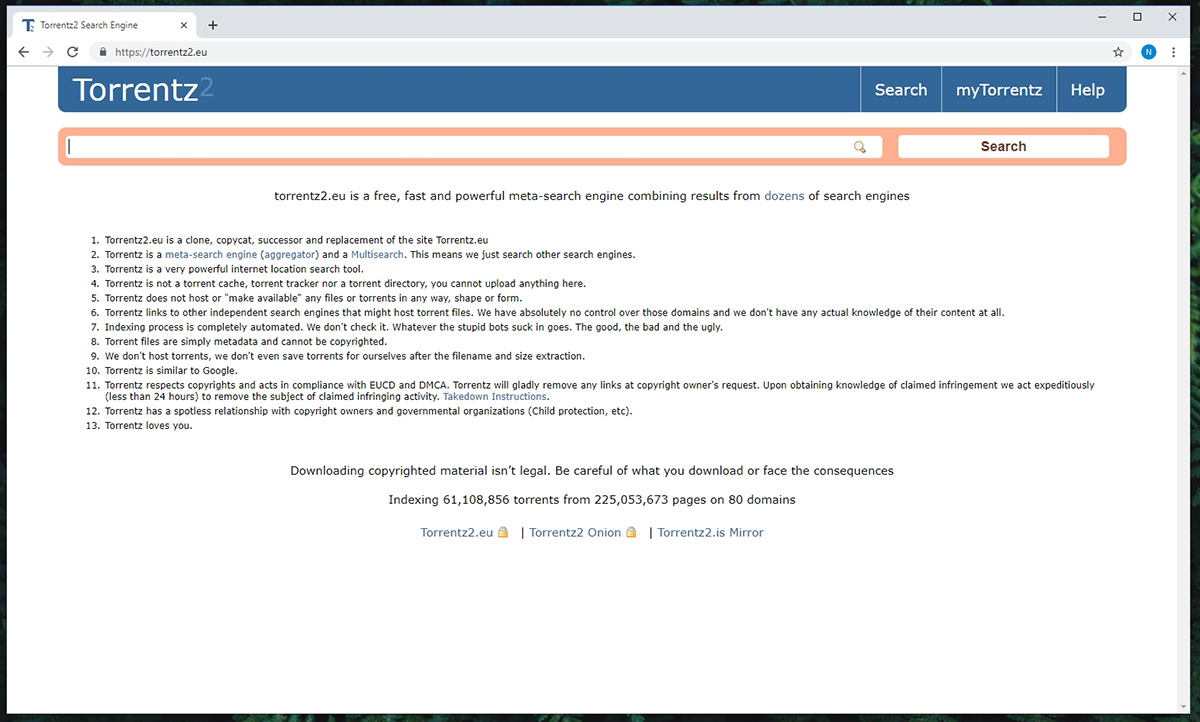This screenshot has height=722, width=1200.
Task: Click the 'free, fast and powerful meta-search engine' tagline
Action: coord(592,196)
